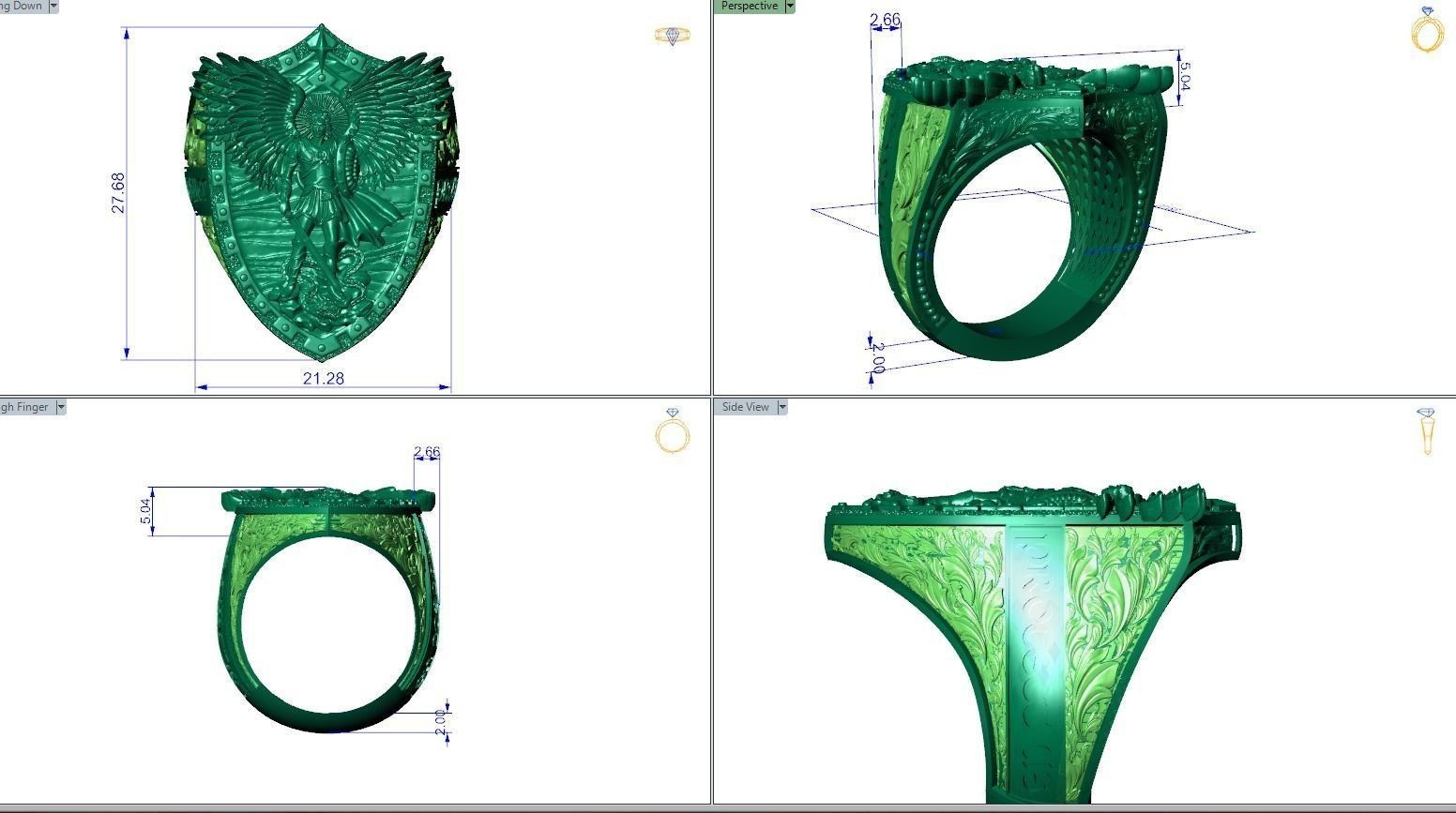Image resolution: width=1456 pixels, height=813 pixels.
Task: Activate the Perspective viewport title tab
Action: [x=749, y=6]
